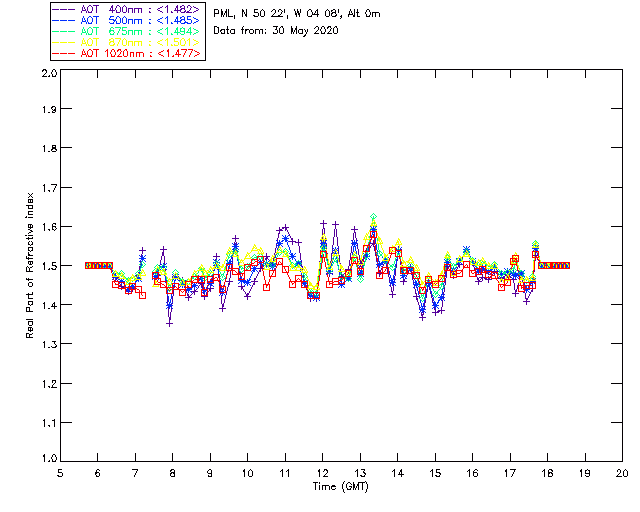Click the AOT 400nm legend entry
Screen dimensions: 640x512
[127, 9]
